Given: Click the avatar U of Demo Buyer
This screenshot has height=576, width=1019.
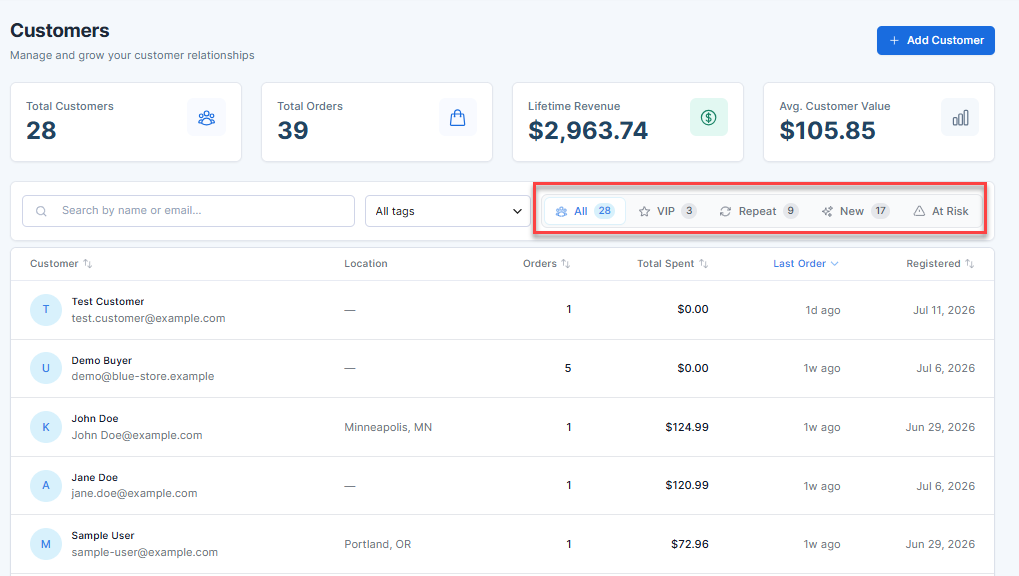Looking at the screenshot, I should (45, 368).
